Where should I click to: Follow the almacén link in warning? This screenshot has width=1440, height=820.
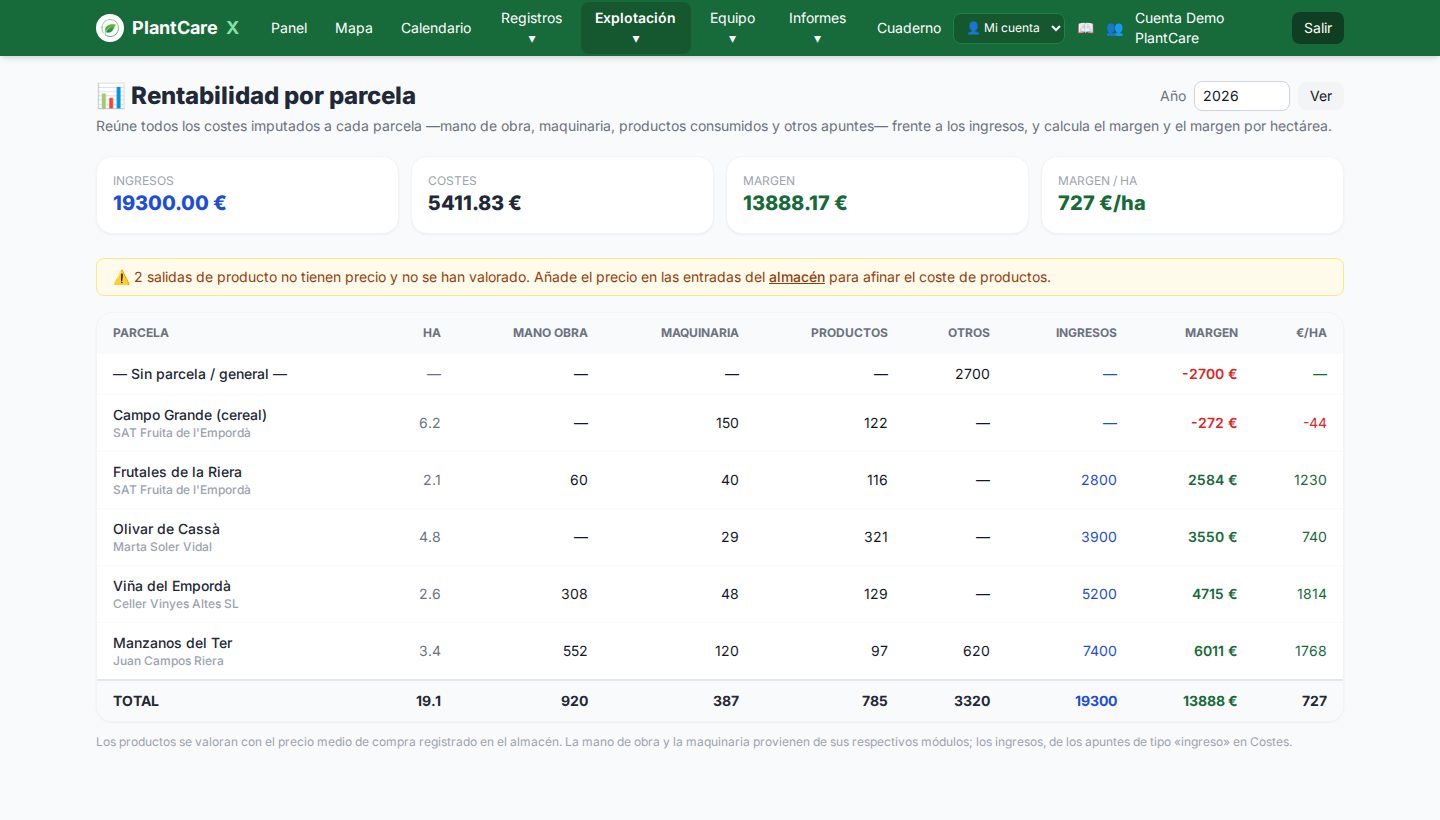pos(796,277)
